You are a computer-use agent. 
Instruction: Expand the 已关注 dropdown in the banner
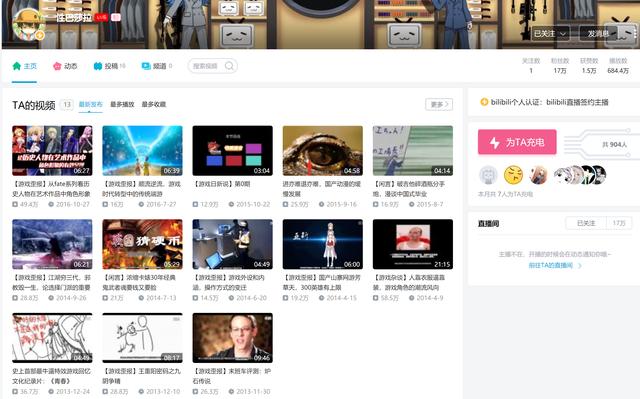tap(550, 33)
